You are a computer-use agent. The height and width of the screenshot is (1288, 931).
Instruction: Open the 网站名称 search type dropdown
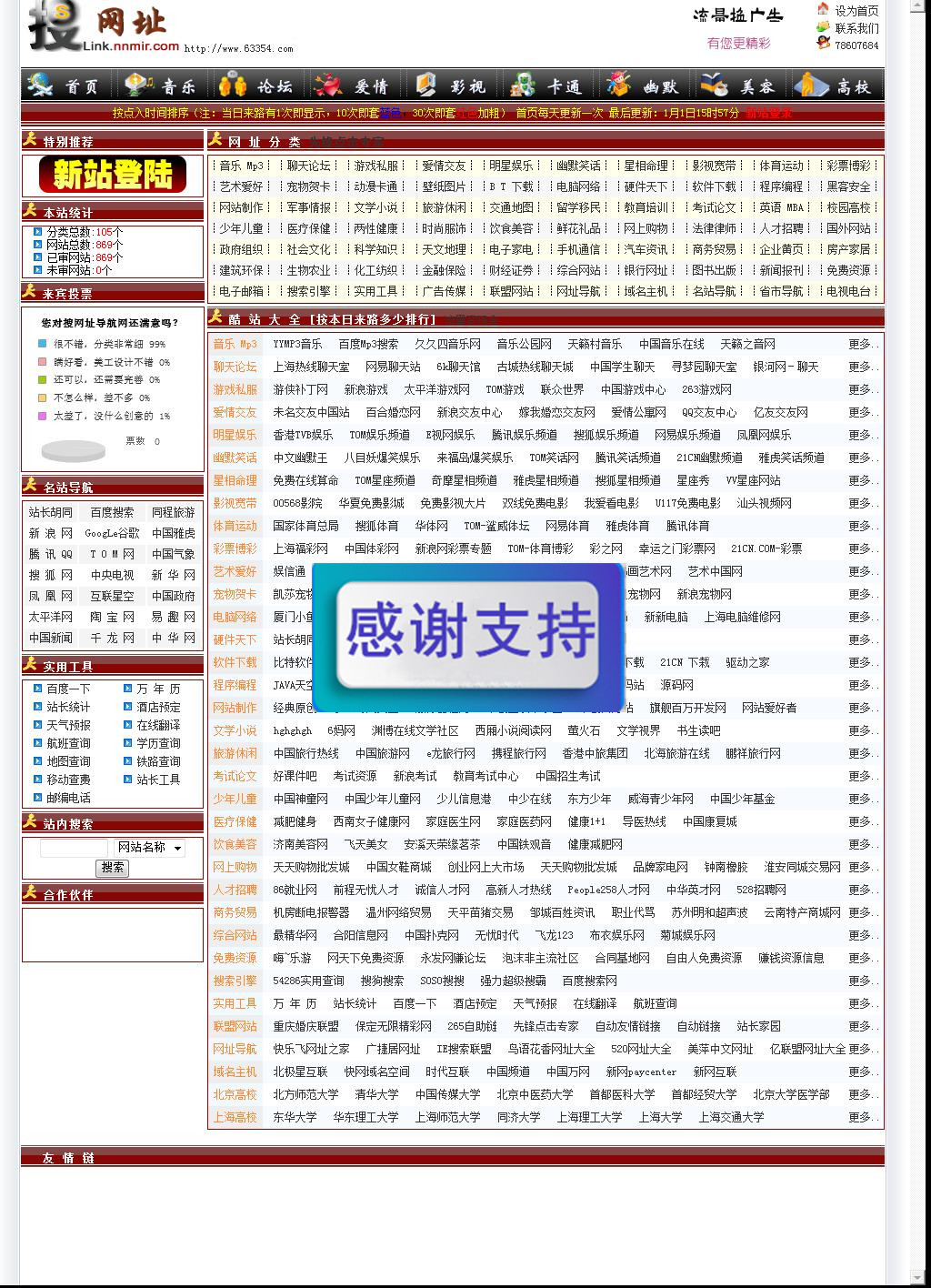click(x=149, y=848)
